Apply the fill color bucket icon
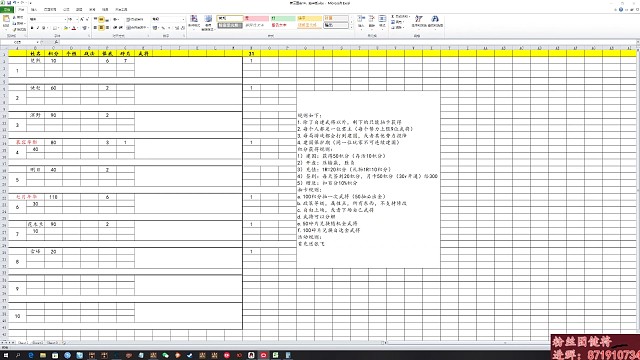640x360 pixels. pyautogui.click(x=65, y=28)
